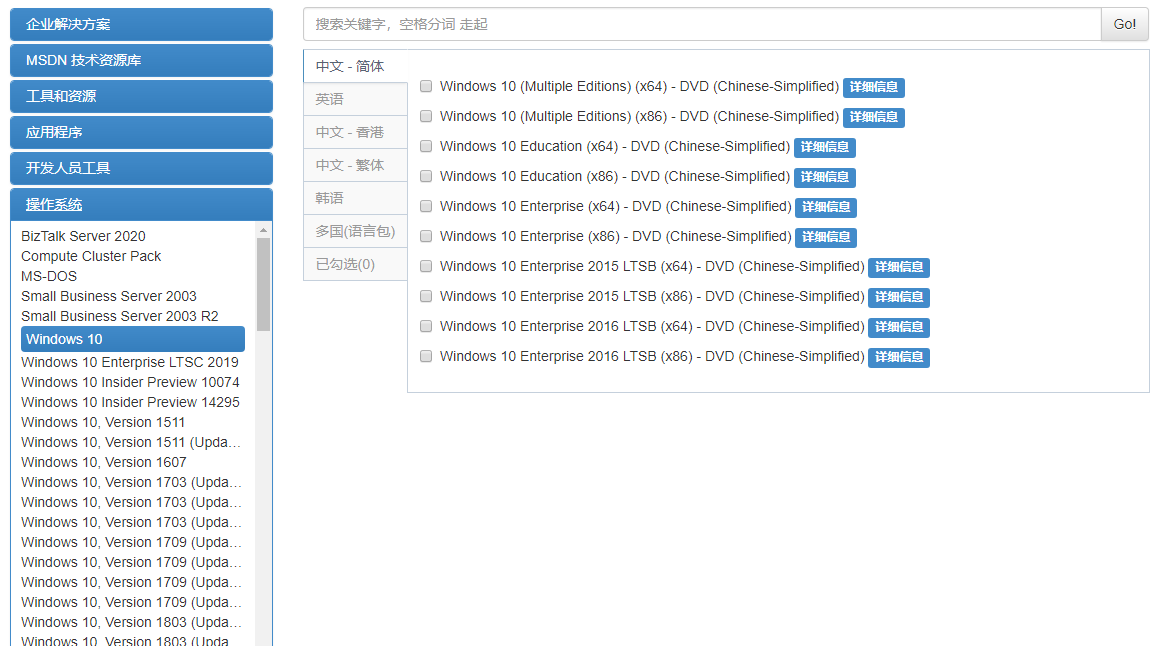Select Windows 10 Enterprise LTSC 2019 in list
Image resolution: width=1159 pixels, height=646 pixels.
coord(130,362)
